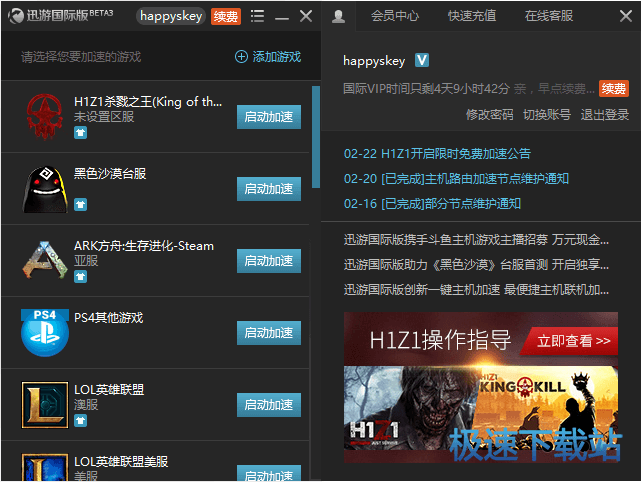Click the shirt badge under ARK方舟 亚服
The width and height of the screenshot is (643, 482).
tap(80, 277)
